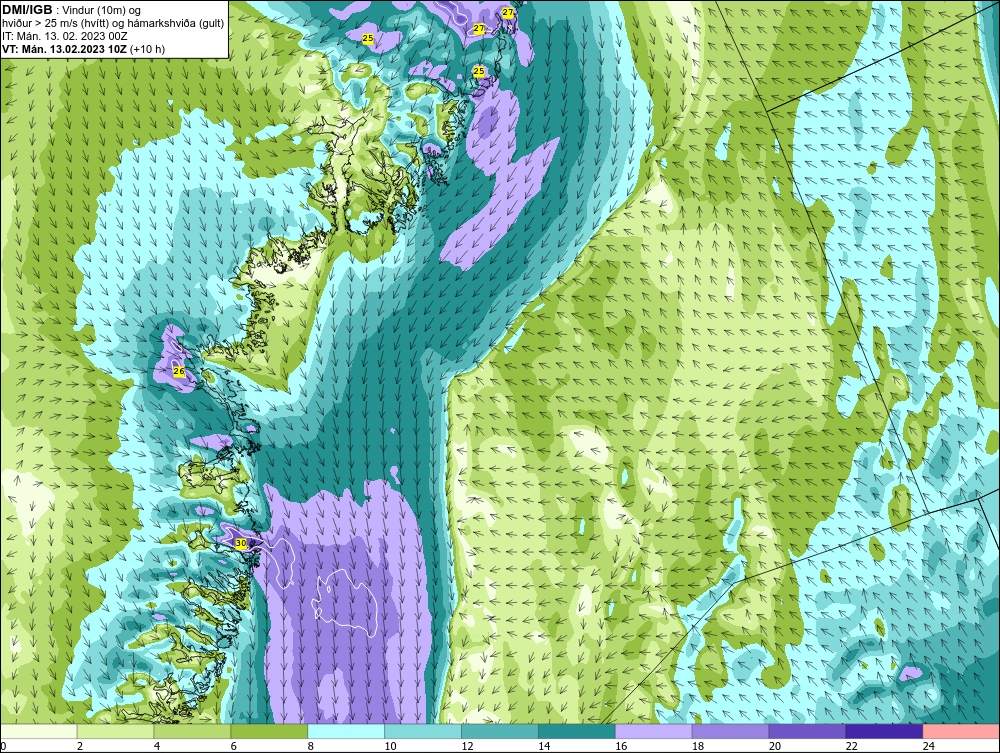1000x753 pixels.
Task: Click the legend scale number 8
Action: tap(311, 746)
